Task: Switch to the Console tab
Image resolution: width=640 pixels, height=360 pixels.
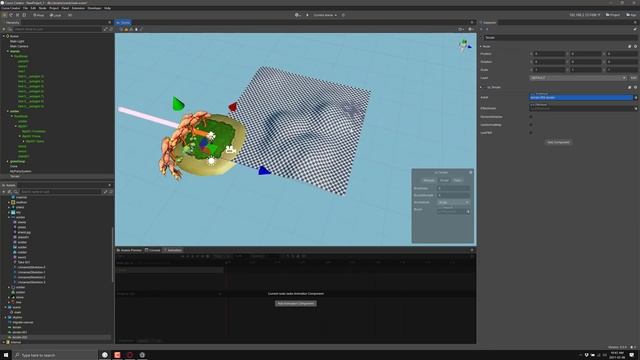Action: tap(153, 250)
